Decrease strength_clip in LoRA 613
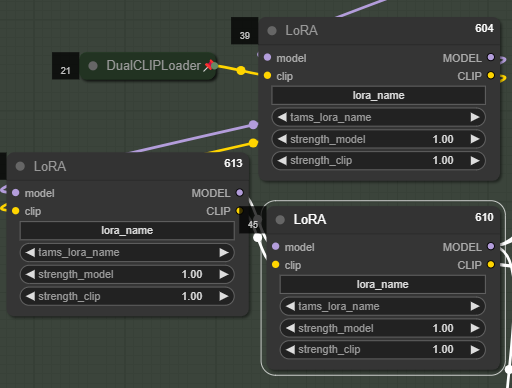The height and width of the screenshot is (388, 512). click(x=30, y=296)
